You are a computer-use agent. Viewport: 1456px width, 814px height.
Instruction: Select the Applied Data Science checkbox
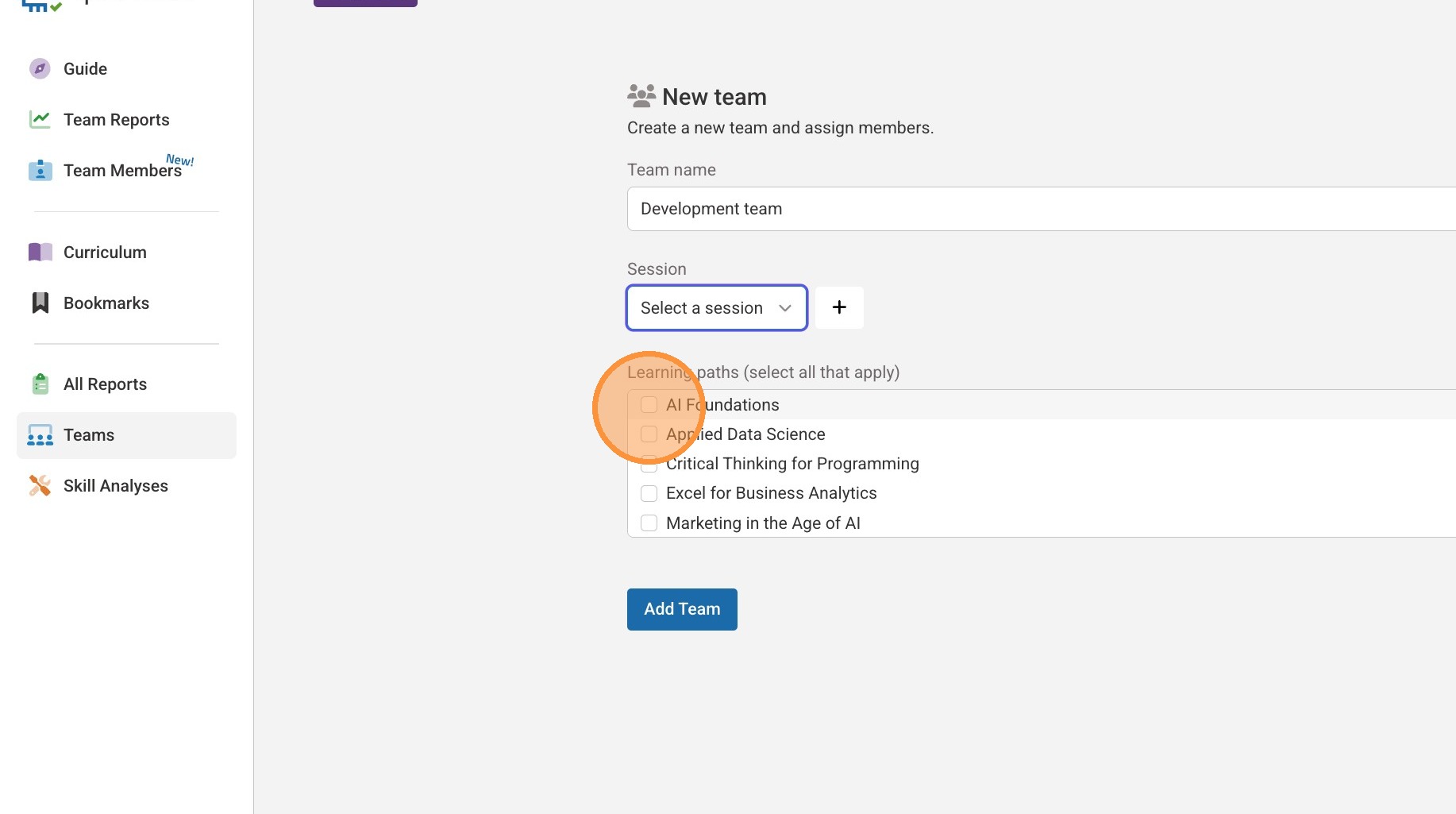click(x=649, y=434)
